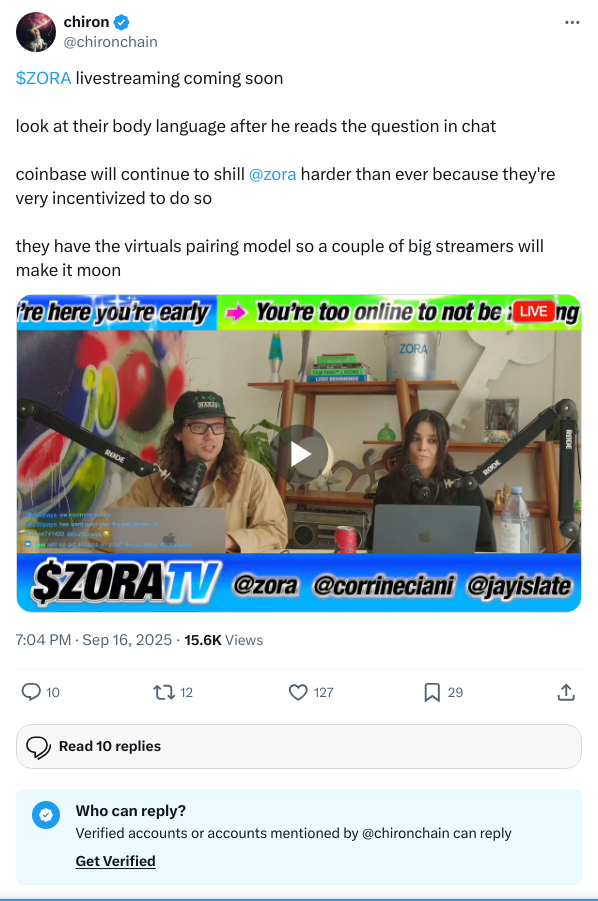Like the post with the heart icon

(298, 692)
